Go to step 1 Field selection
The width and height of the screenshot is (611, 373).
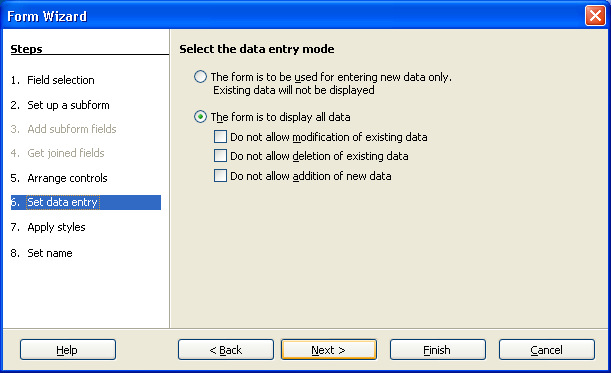53,80
